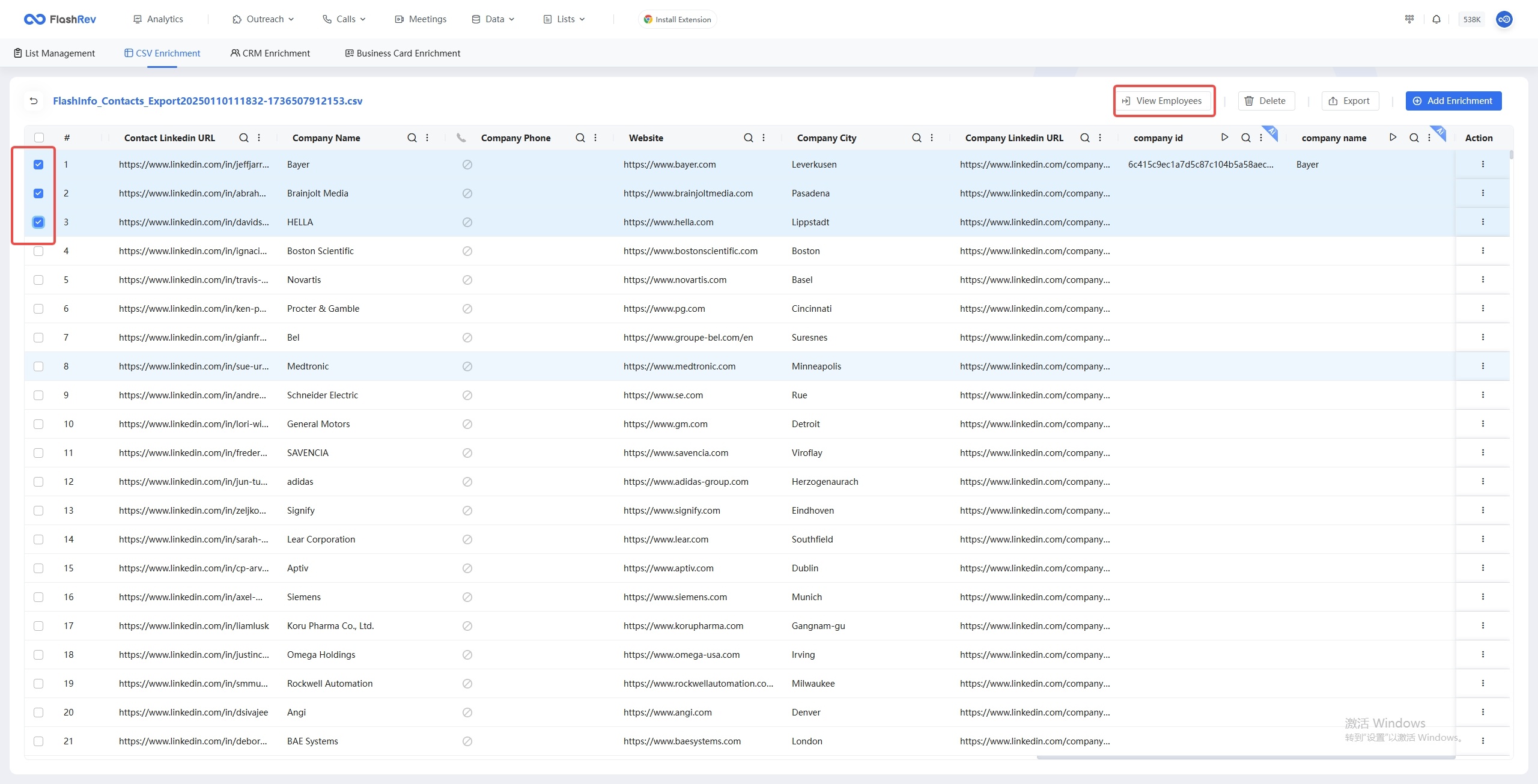1538x784 pixels.
Task: Search the Company Name column
Action: point(412,138)
